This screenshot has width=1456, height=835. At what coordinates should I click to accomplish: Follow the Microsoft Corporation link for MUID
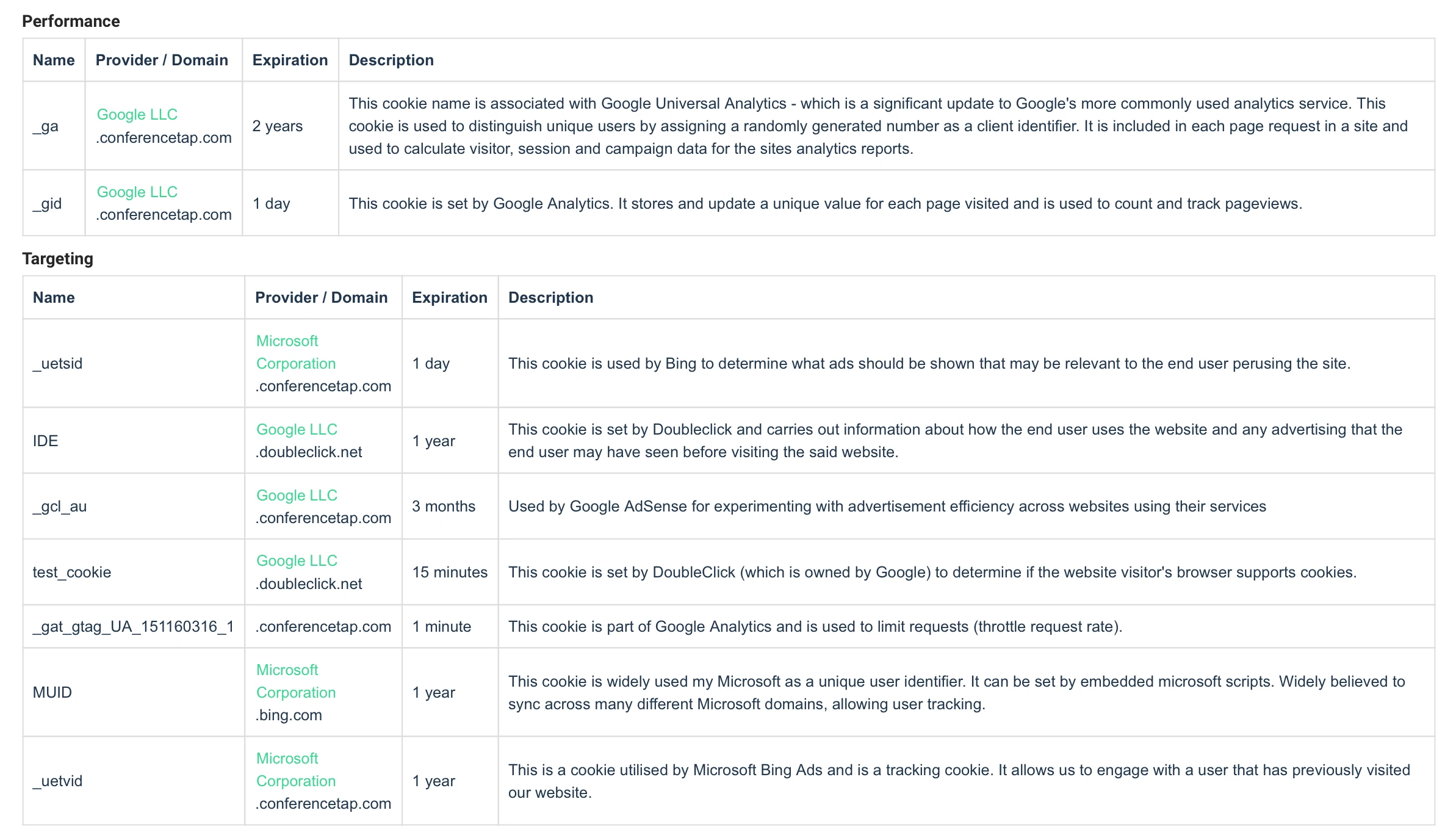[296, 681]
